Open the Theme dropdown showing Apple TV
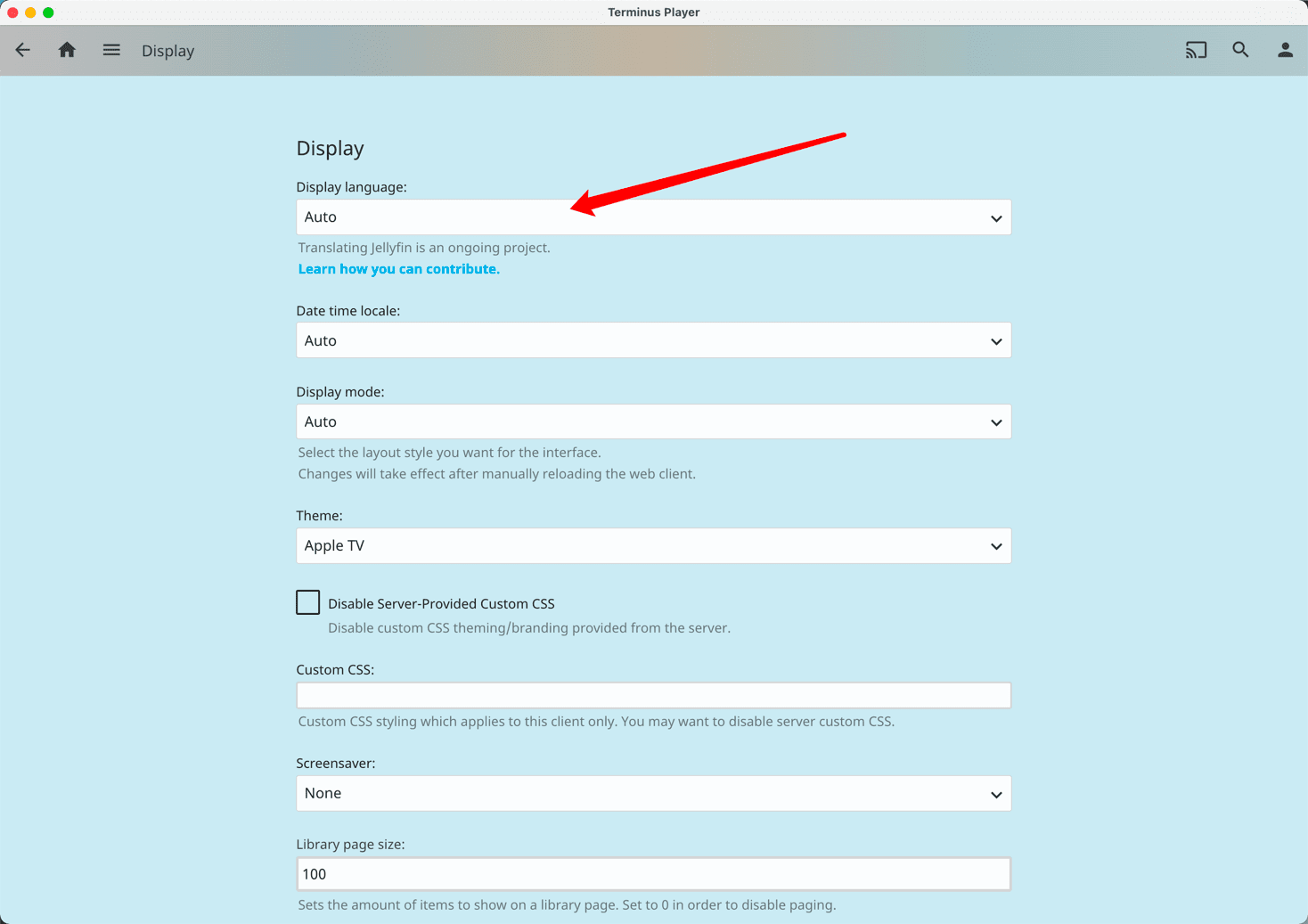This screenshot has height=924, width=1308. (653, 545)
